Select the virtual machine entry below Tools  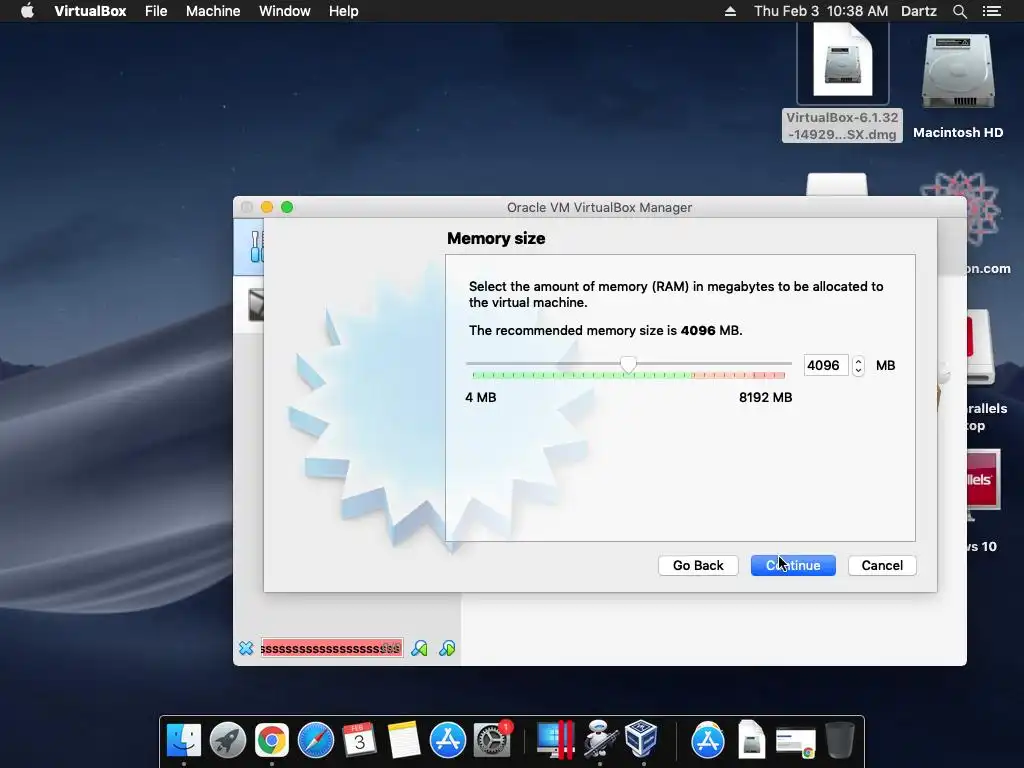(249, 304)
